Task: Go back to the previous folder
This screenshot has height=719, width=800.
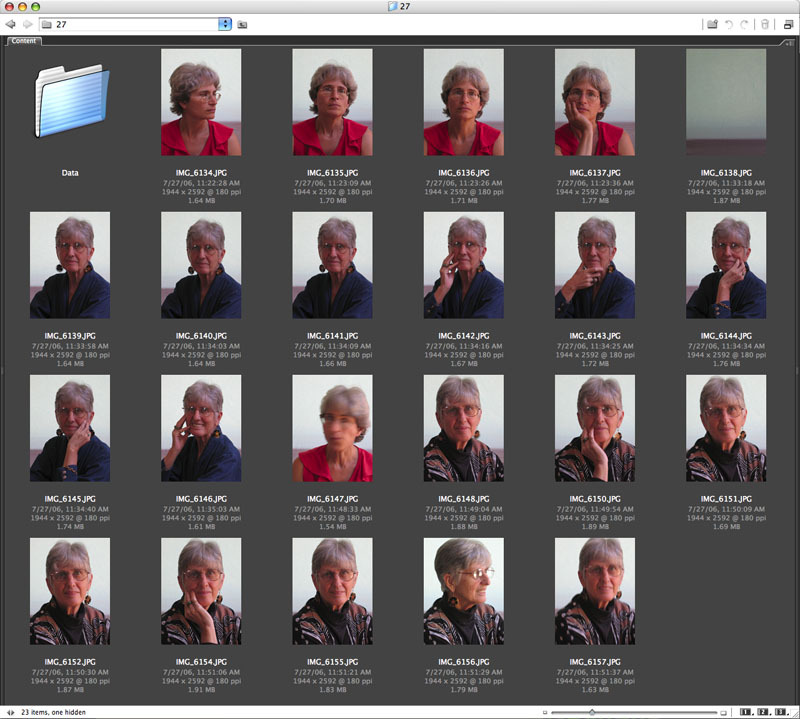Action: (11, 24)
